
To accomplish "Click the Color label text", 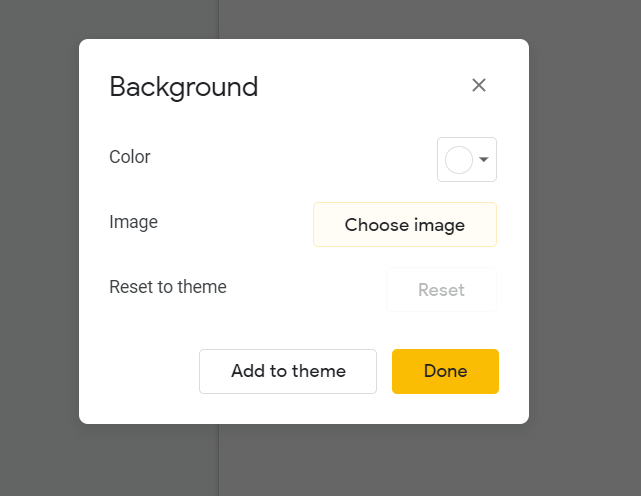I will [130, 157].
